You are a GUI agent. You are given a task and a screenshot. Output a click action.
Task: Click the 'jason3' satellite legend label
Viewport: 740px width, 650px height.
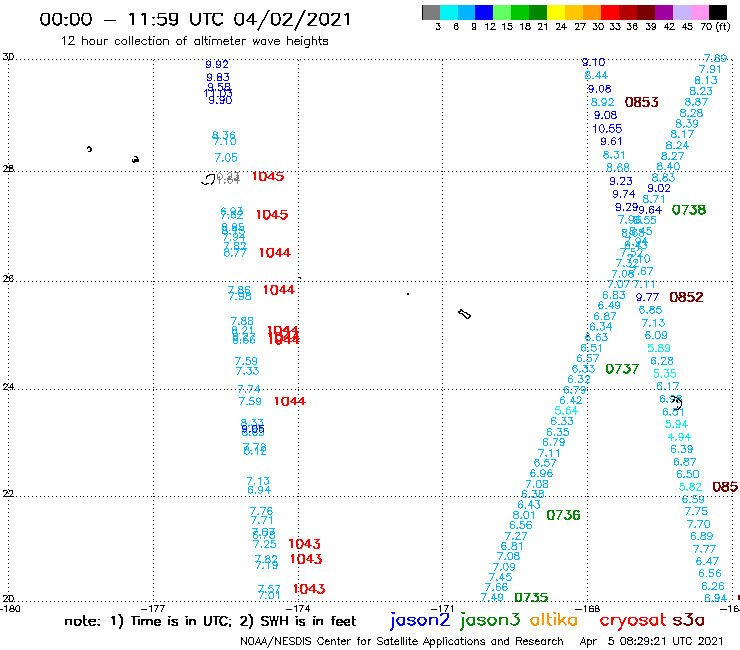[490, 620]
